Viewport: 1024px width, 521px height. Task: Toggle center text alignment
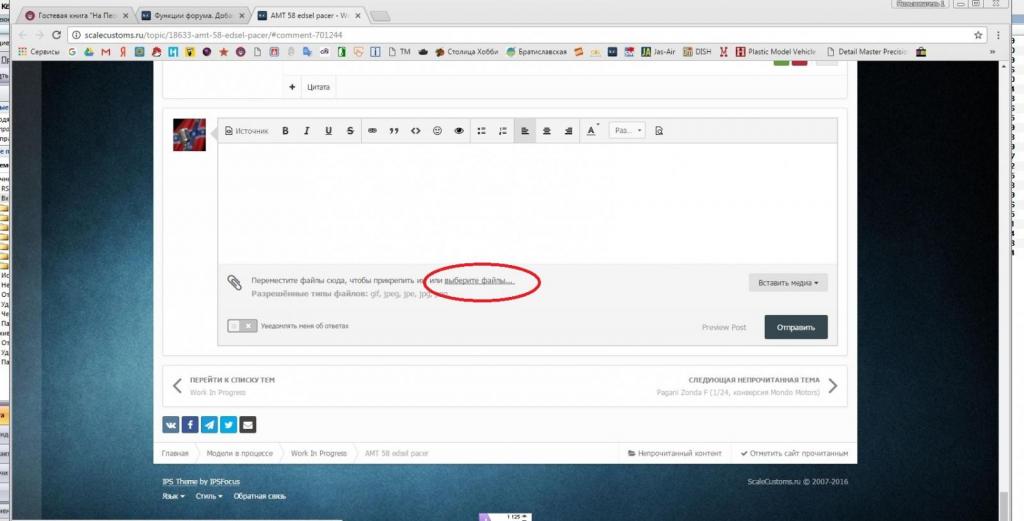pyautogui.click(x=547, y=131)
